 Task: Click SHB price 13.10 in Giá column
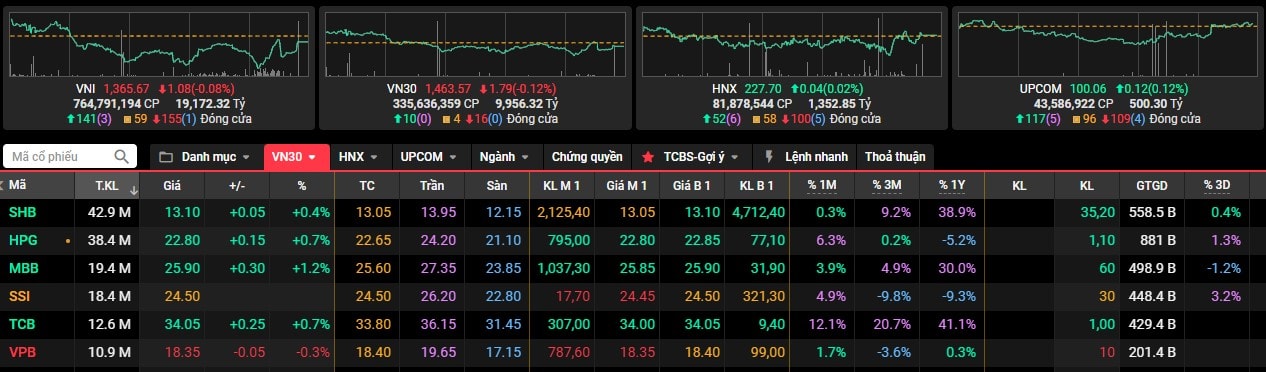click(x=182, y=212)
